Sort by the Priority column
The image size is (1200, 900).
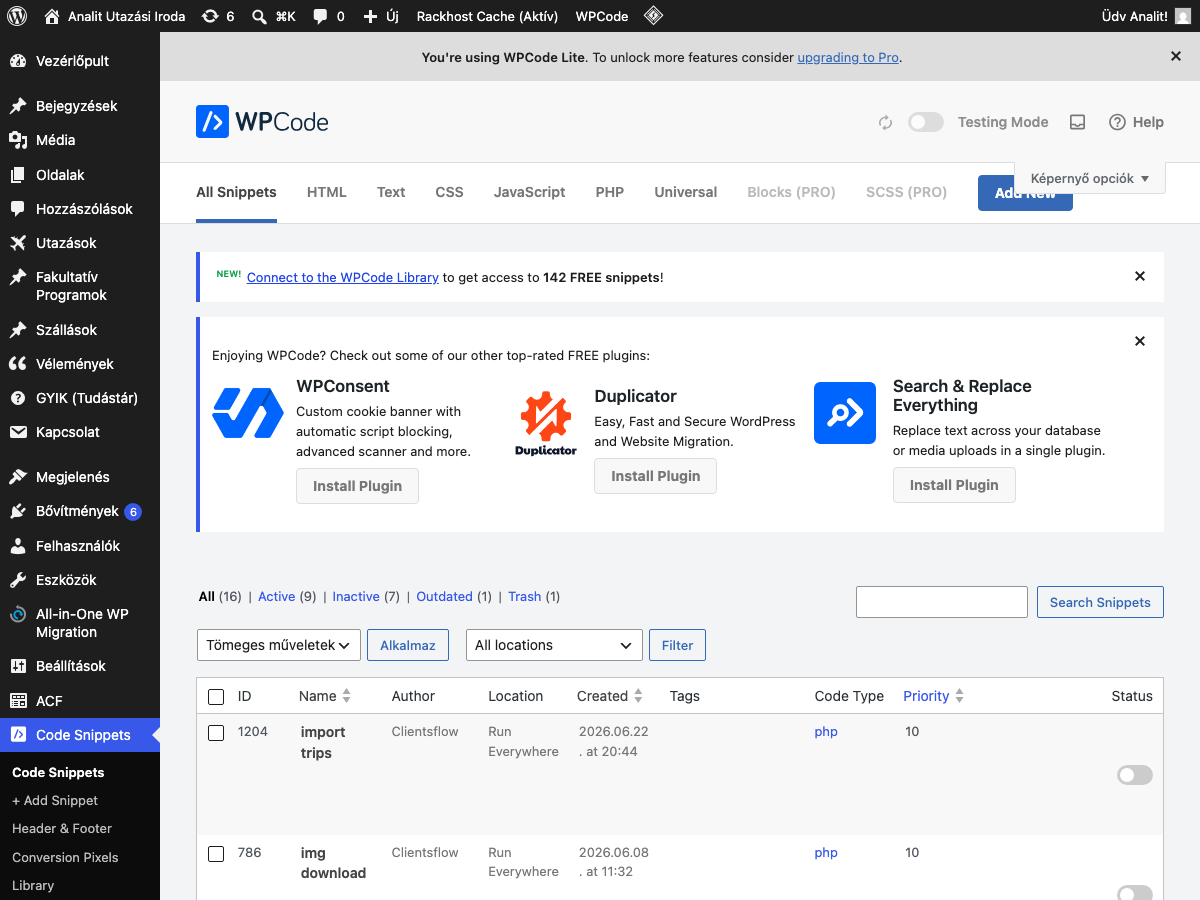933,696
